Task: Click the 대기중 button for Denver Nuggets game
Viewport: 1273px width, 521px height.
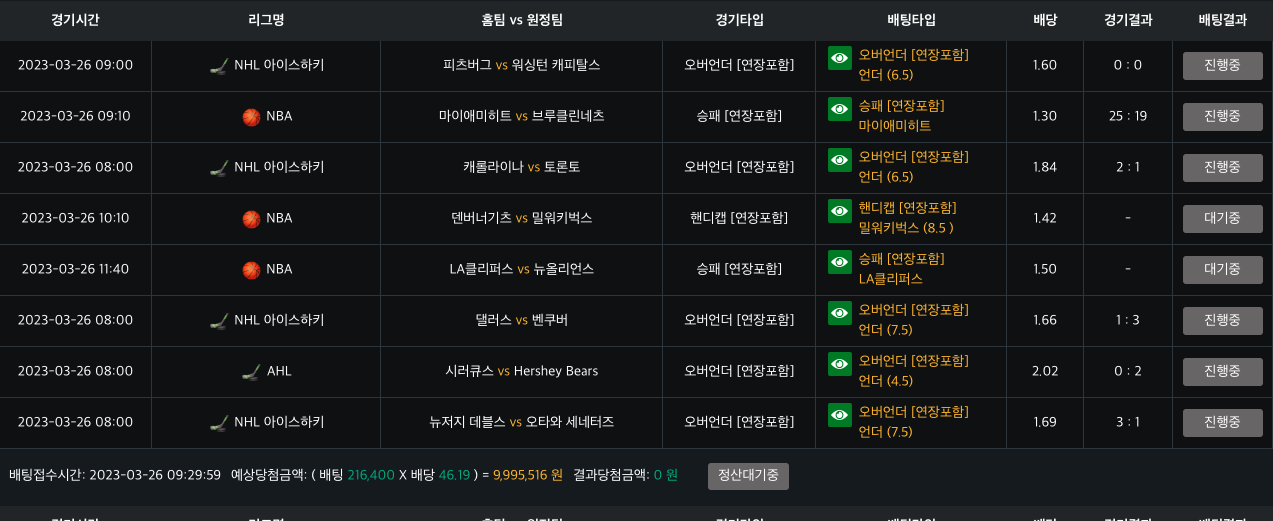Action: (1222, 219)
